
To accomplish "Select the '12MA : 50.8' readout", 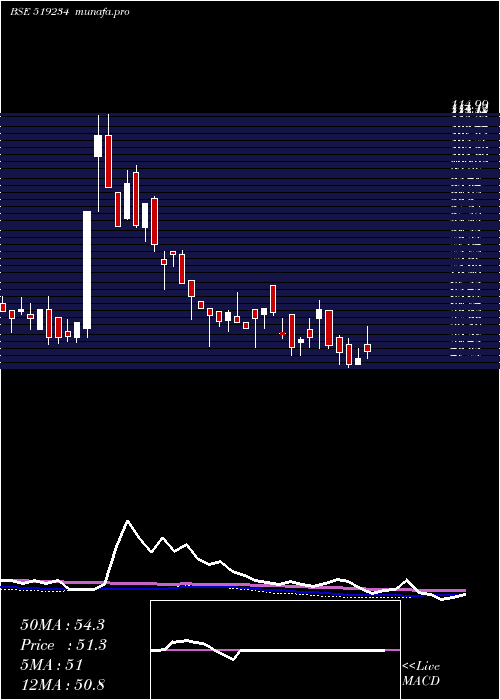I will point(62,684).
